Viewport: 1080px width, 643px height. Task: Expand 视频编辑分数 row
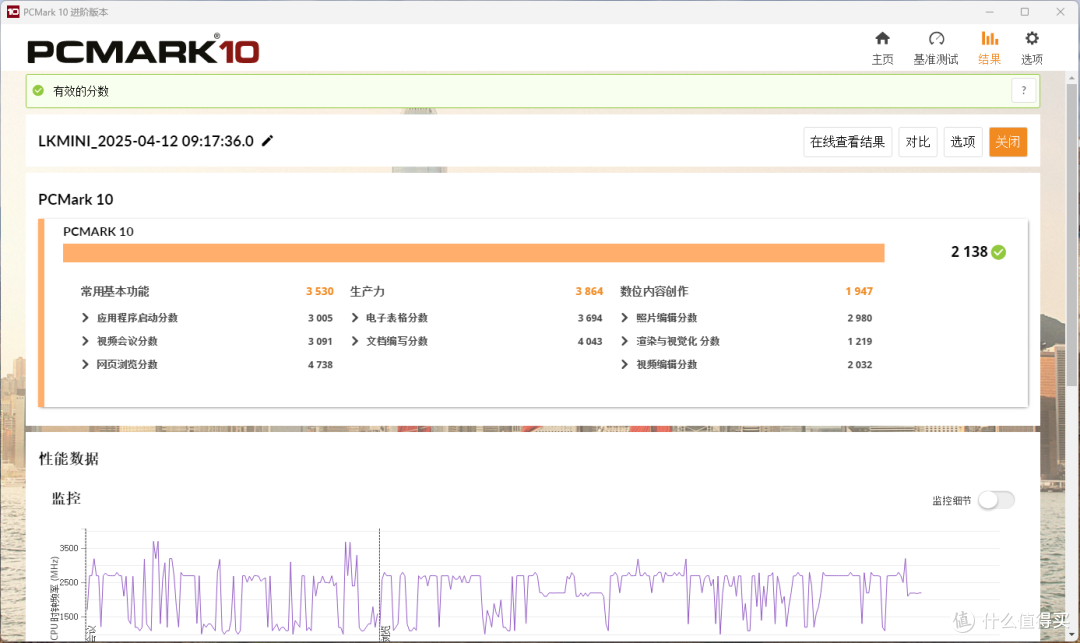coord(625,364)
